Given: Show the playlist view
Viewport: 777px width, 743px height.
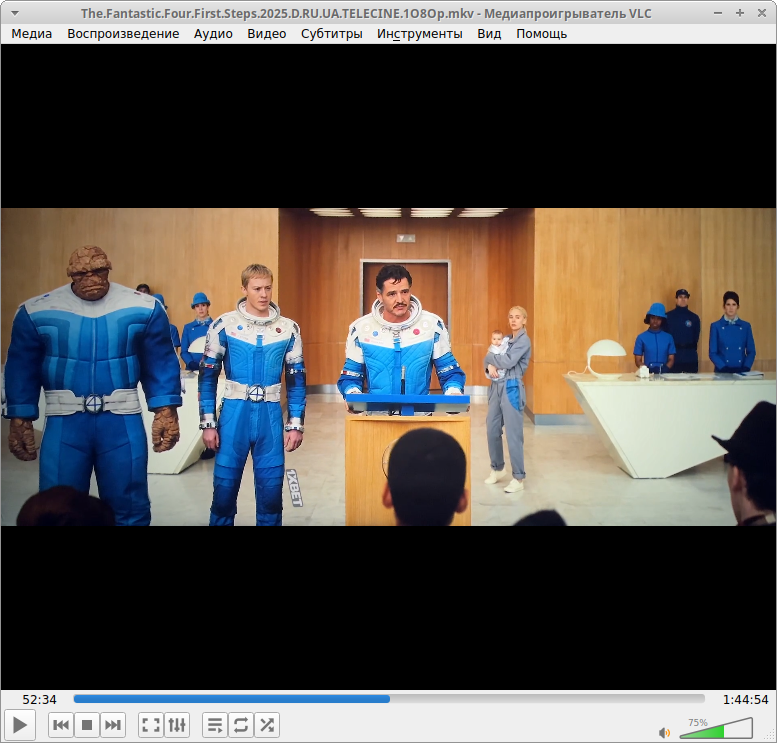Looking at the screenshot, I should tap(215, 725).
